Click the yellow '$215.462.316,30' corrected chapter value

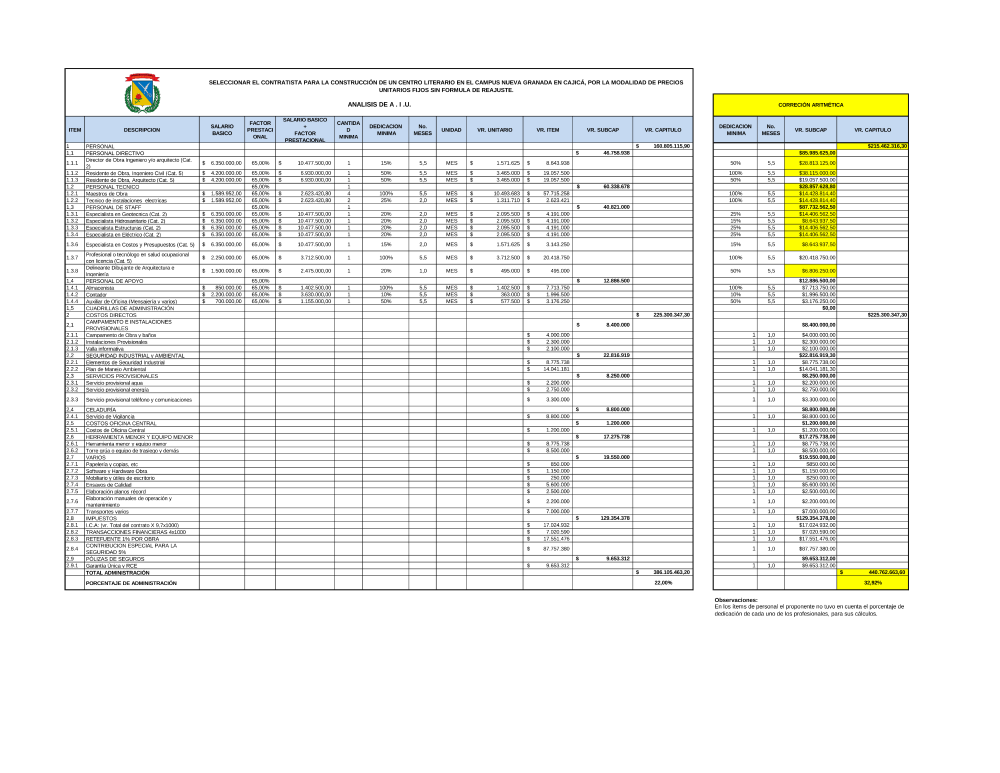point(872,146)
